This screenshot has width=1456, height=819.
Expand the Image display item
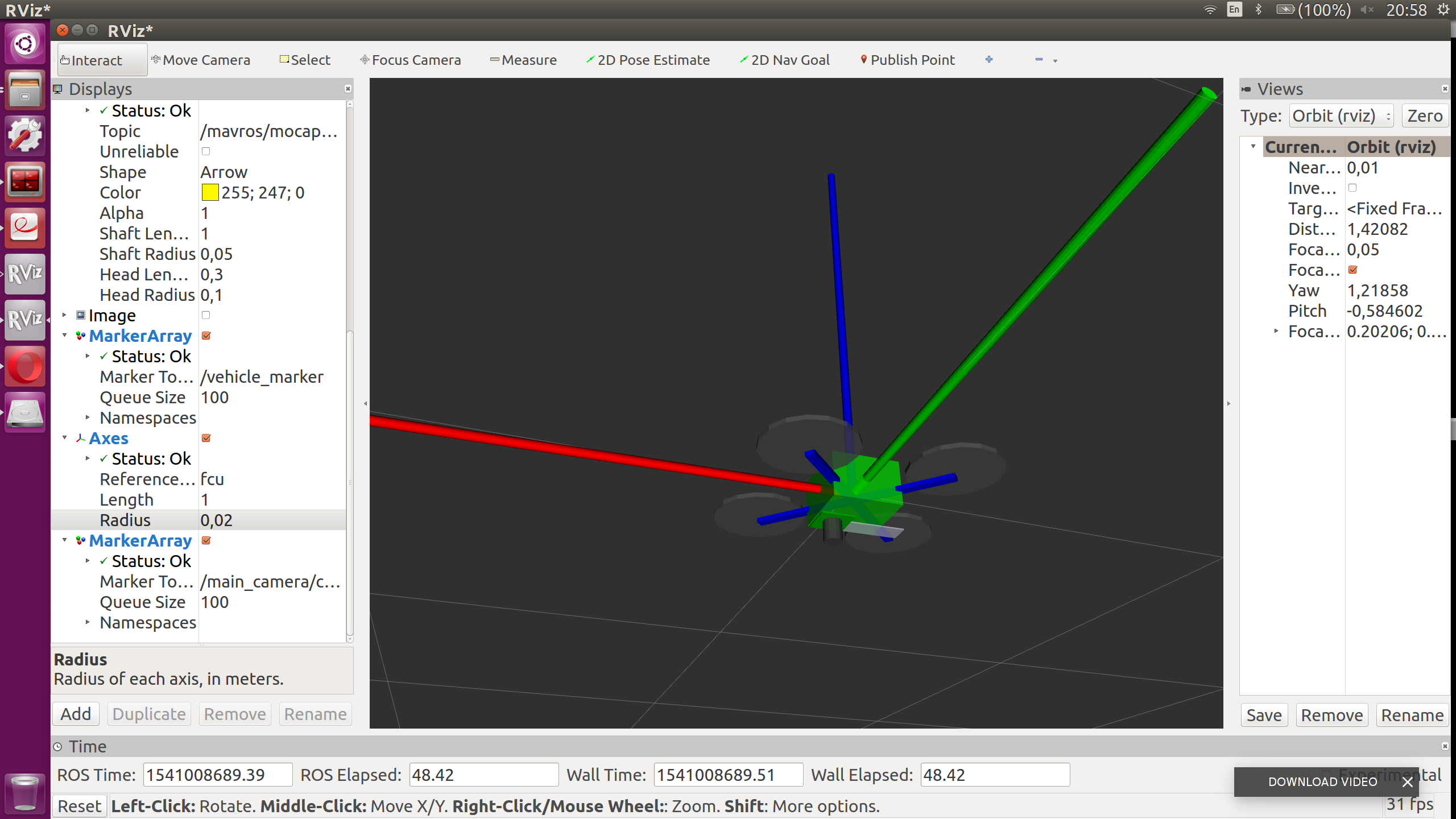(x=64, y=315)
